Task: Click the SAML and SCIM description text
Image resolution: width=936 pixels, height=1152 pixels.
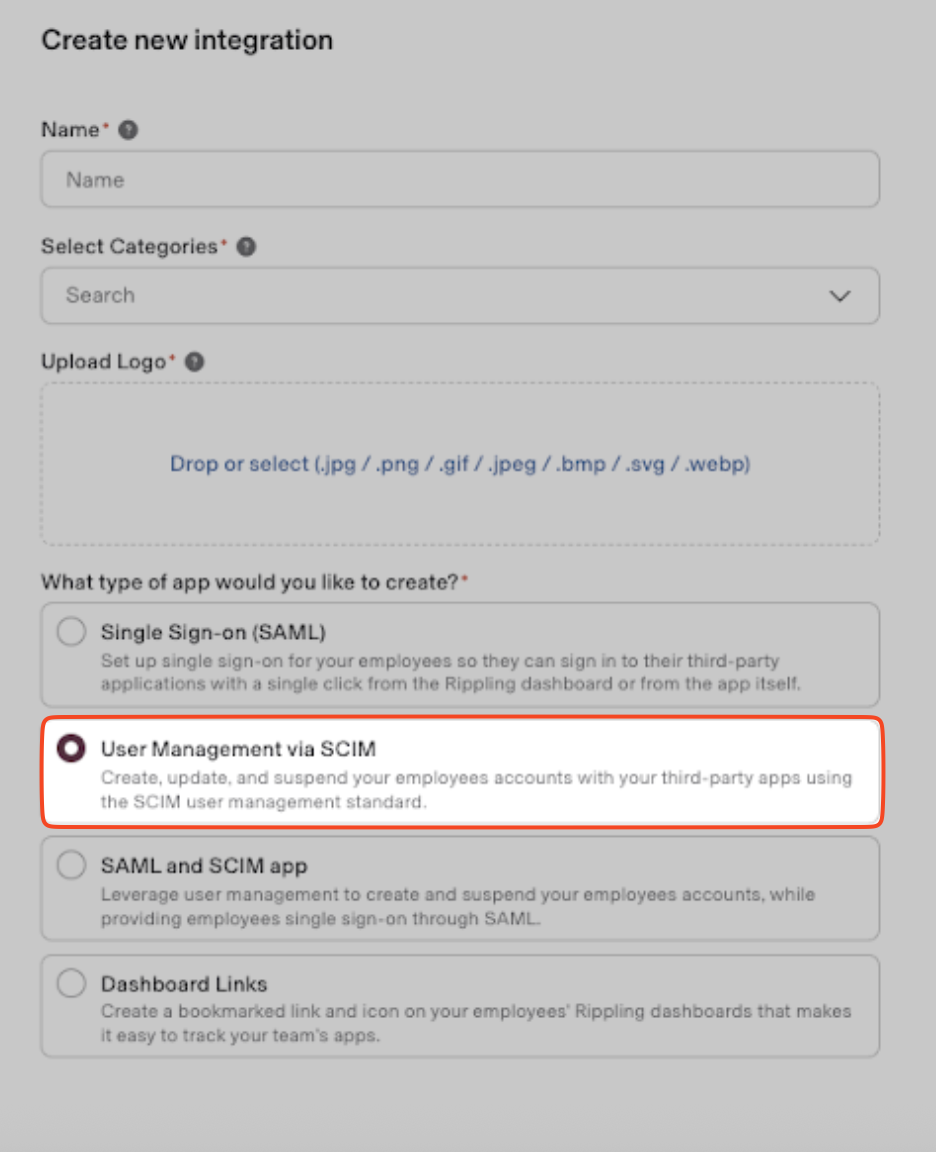Action: [457, 906]
